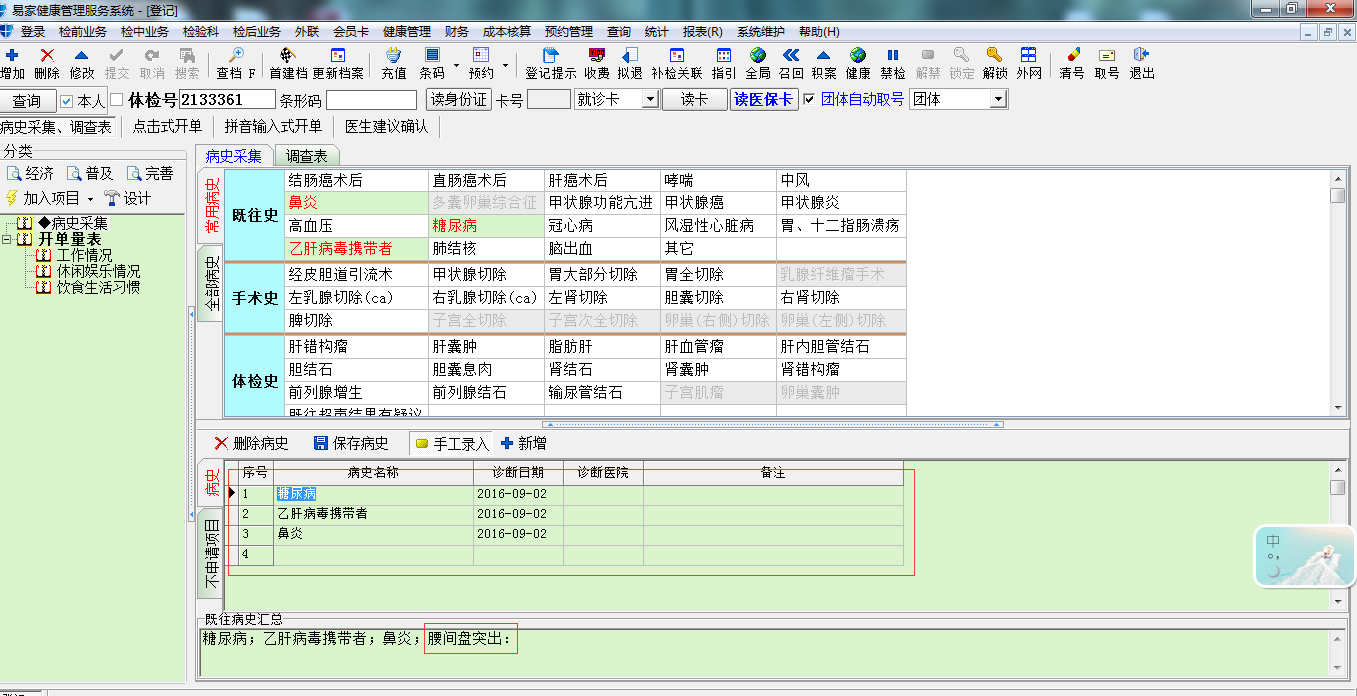Click the 删除 (delete) red X icon
The width and height of the screenshot is (1357, 696).
pyautogui.click(x=47, y=55)
